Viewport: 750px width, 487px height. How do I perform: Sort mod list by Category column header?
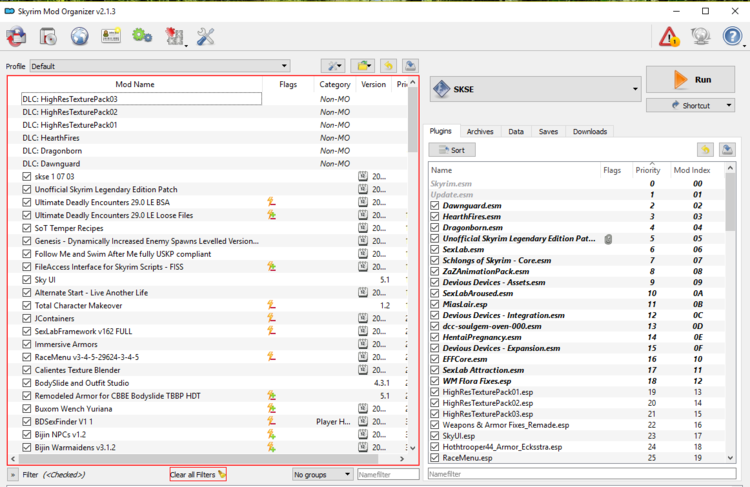335,84
